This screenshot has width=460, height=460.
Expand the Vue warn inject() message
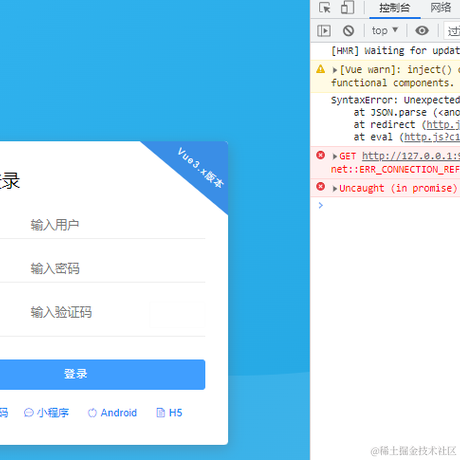click(335, 70)
